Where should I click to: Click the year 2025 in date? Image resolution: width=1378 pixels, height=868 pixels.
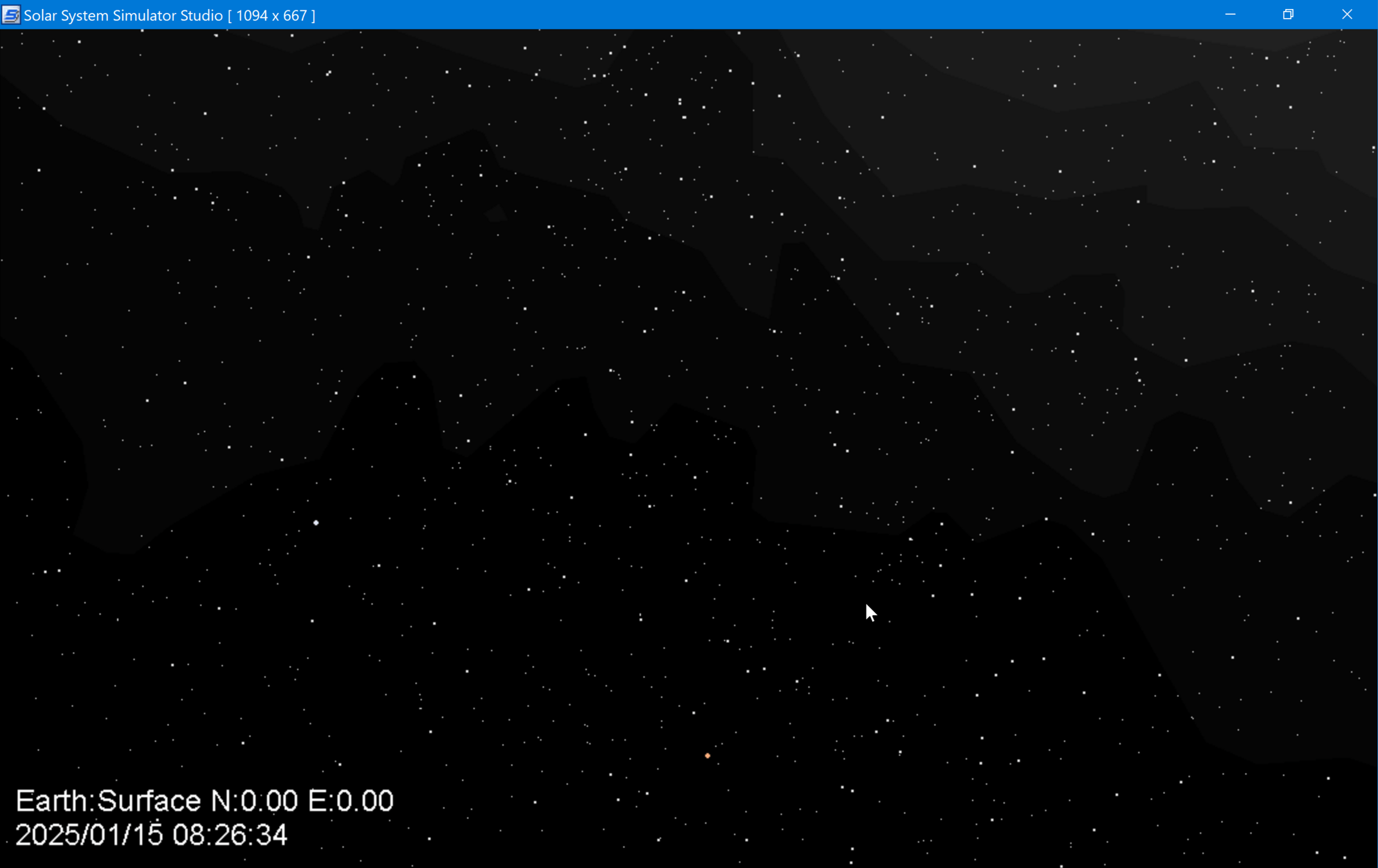click(x=46, y=835)
